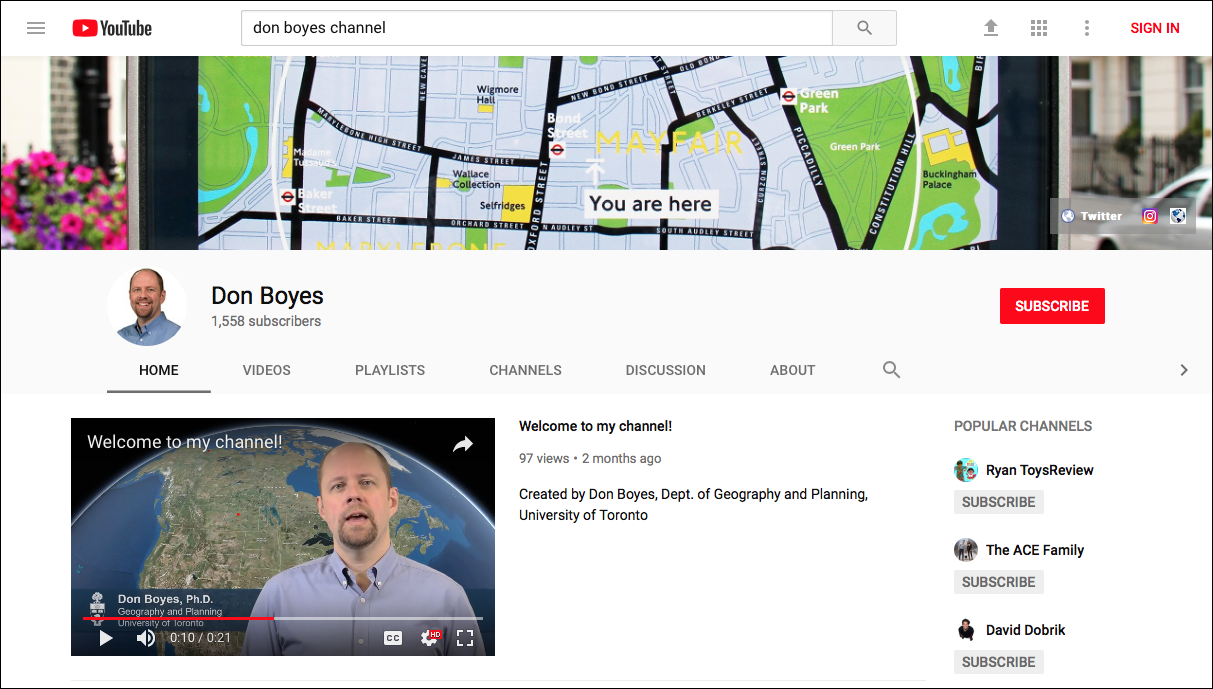1213x689 pixels.
Task: Subscribe to David Dobrik
Action: click(x=999, y=662)
